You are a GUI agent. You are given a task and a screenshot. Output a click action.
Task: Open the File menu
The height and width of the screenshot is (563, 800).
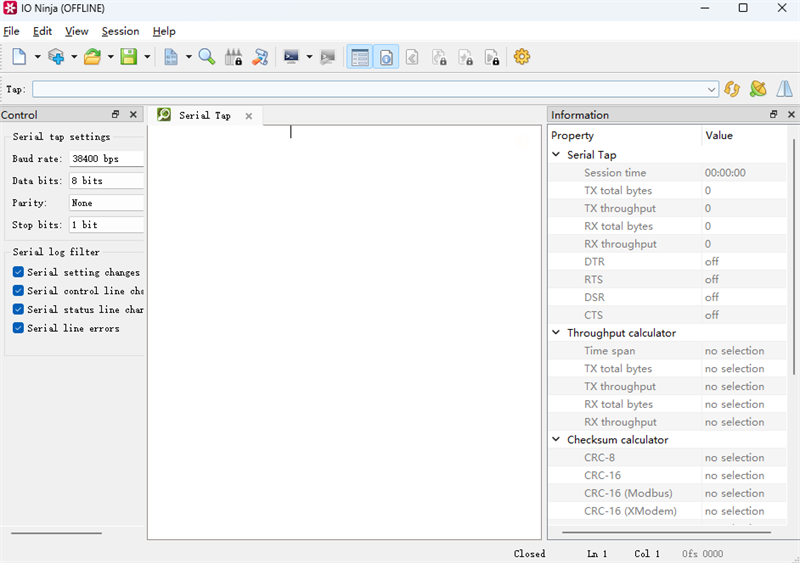pyautogui.click(x=11, y=31)
